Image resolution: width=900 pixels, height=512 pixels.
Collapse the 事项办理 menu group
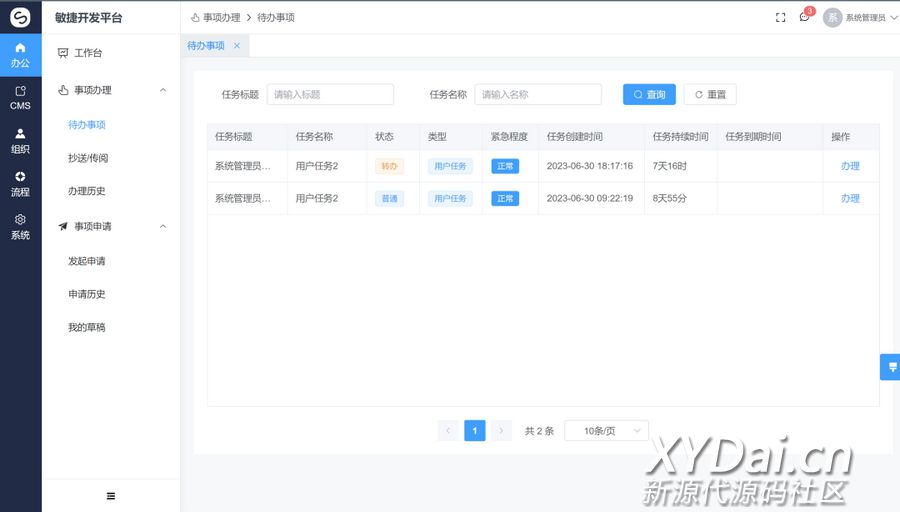tap(163, 90)
